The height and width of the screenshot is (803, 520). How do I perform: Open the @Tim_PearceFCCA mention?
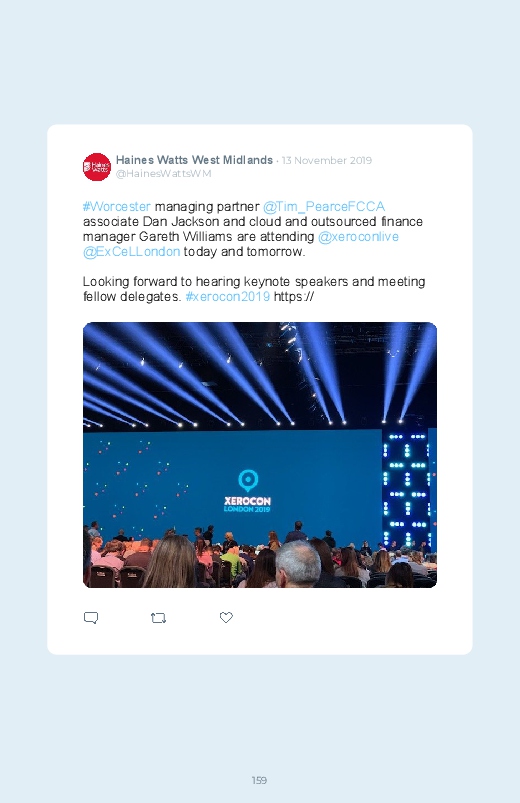pos(324,206)
